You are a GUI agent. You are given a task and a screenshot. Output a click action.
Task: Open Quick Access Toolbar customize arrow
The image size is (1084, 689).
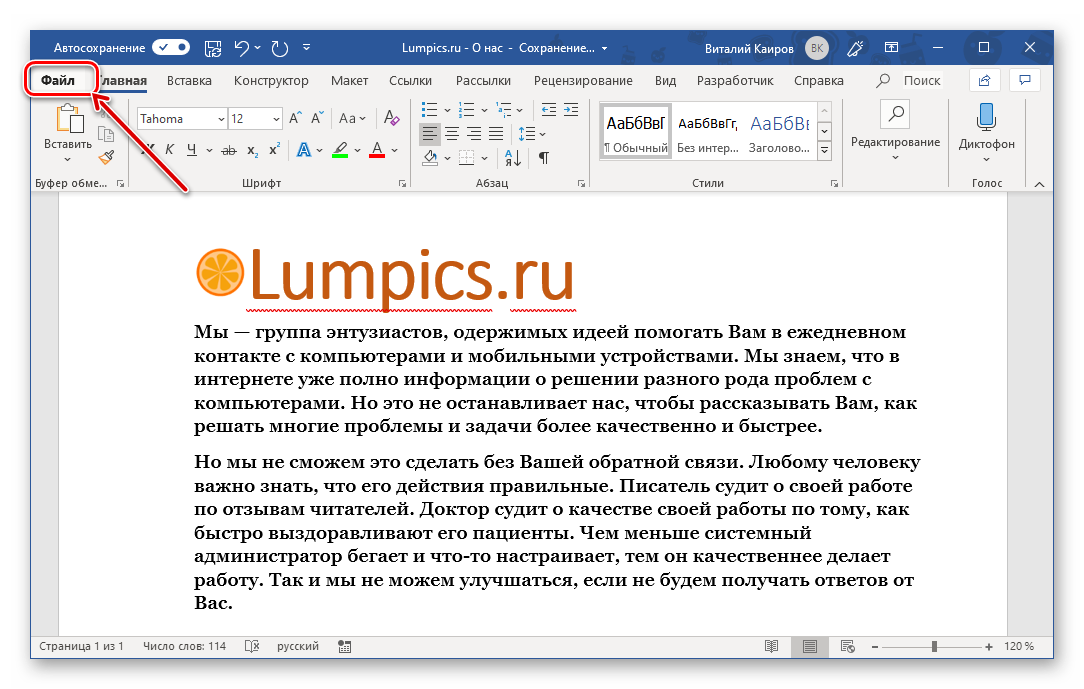coord(306,48)
